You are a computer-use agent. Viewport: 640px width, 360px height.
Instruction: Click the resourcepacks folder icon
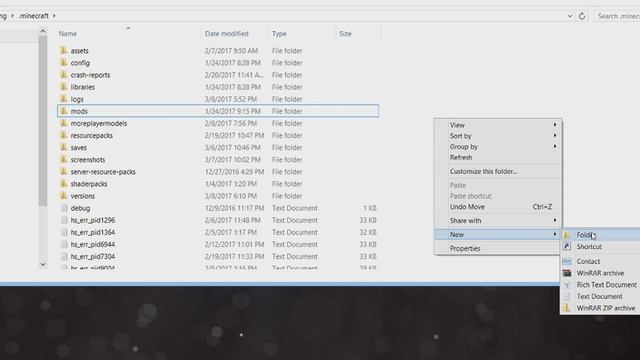pos(64,135)
